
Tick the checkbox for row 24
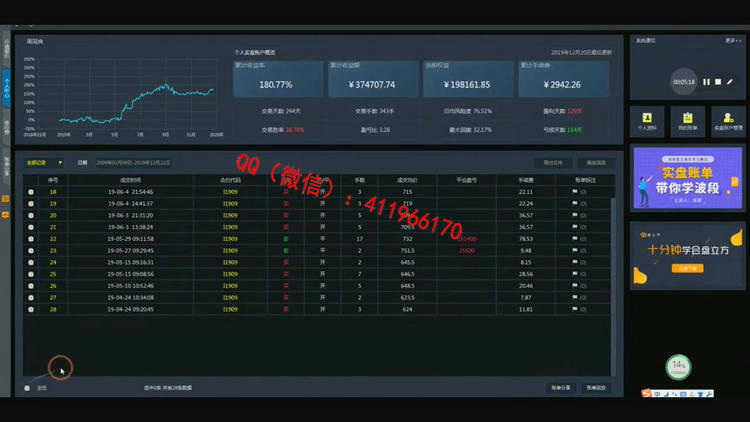(31, 262)
